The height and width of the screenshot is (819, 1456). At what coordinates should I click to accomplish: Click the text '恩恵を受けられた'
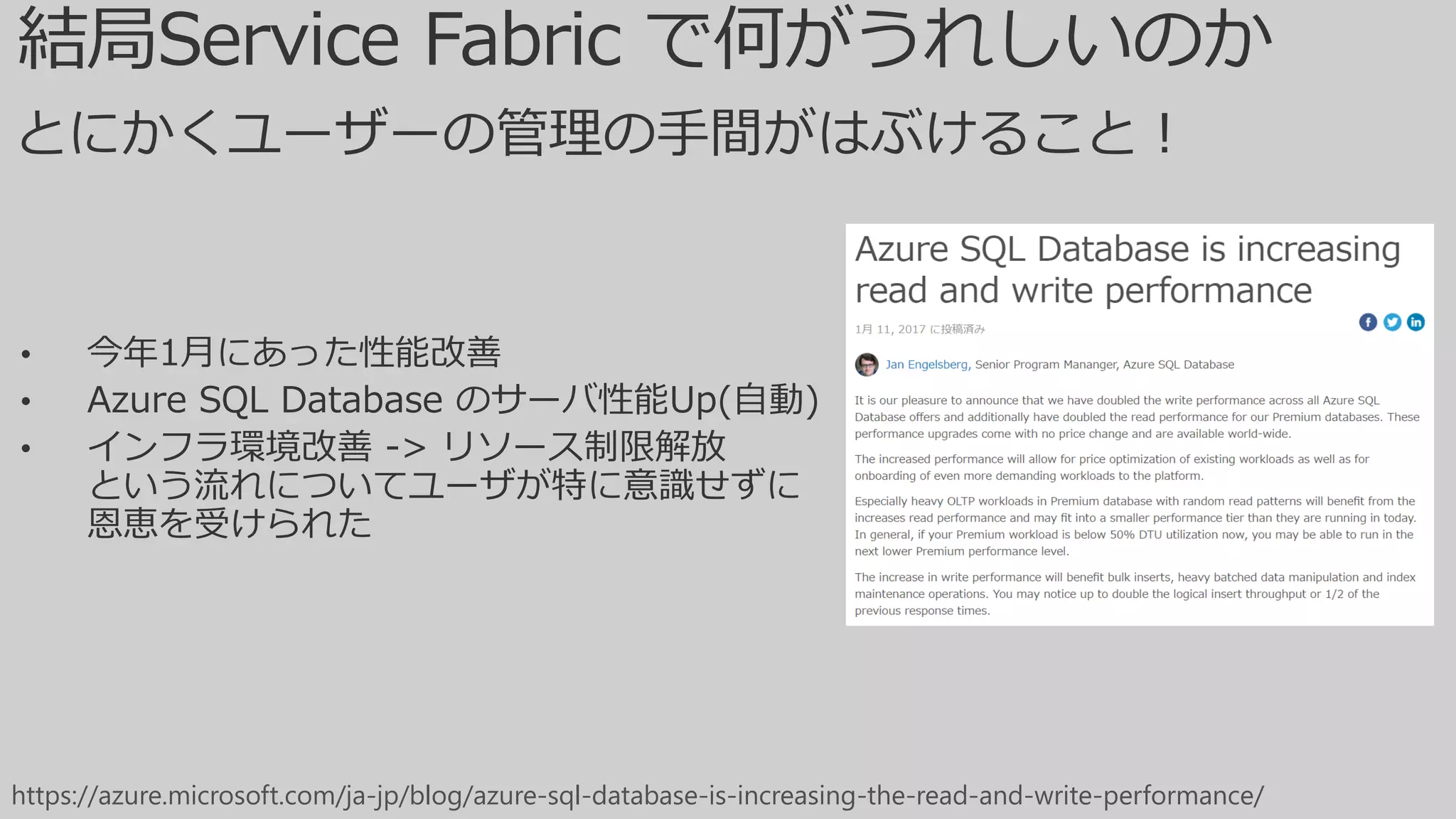click(x=230, y=523)
